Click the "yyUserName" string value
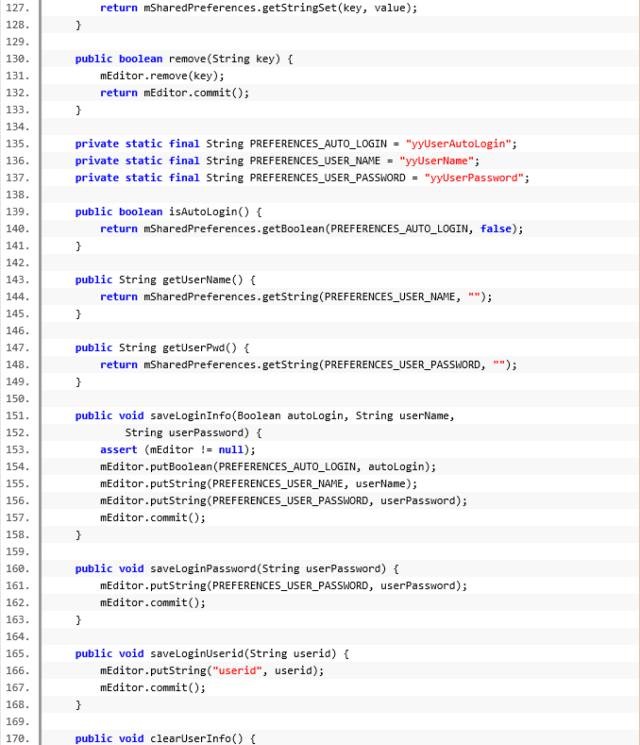 pos(439,160)
